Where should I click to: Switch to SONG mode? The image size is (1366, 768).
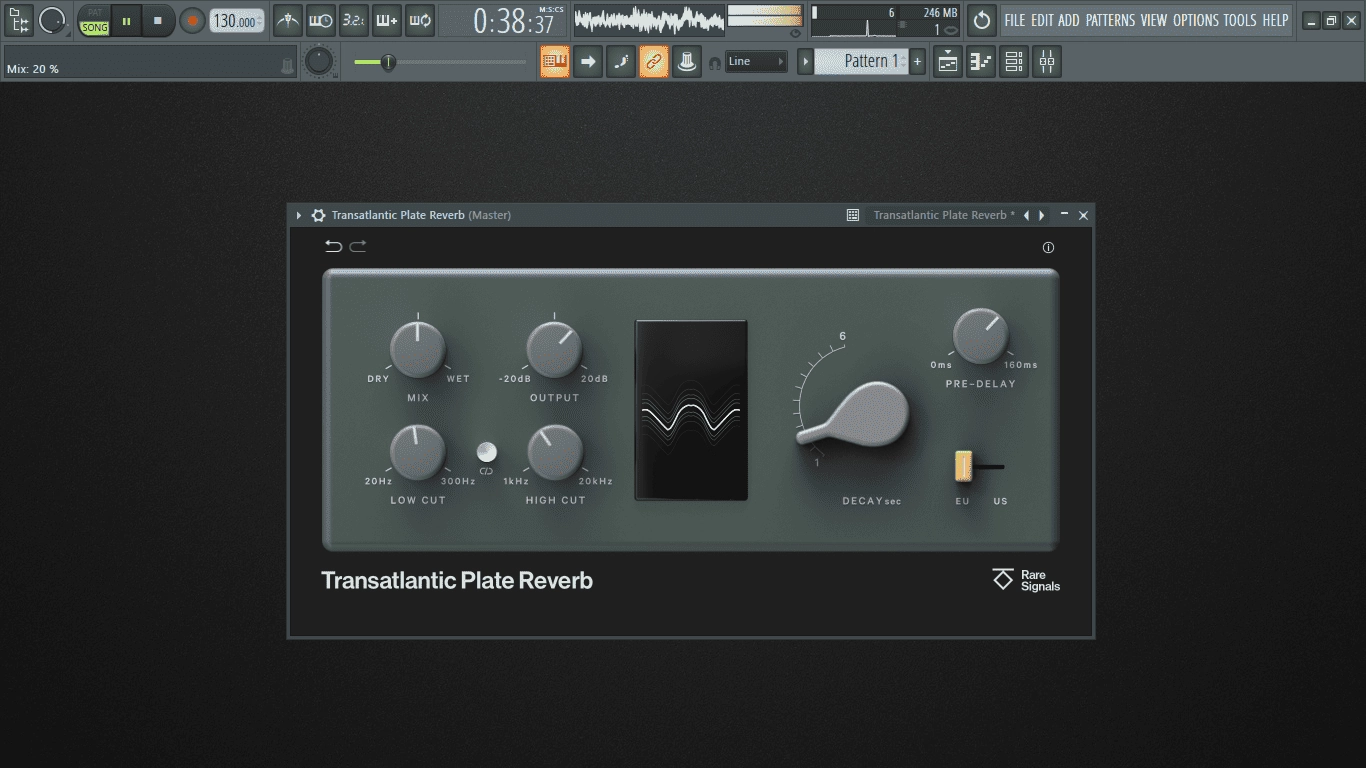(95, 28)
